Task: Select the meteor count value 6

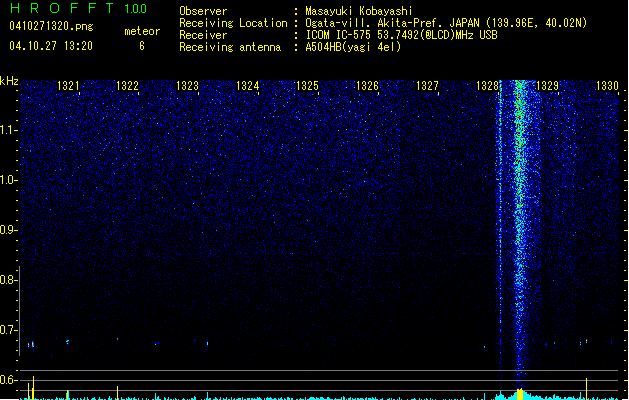Action: [x=142, y=46]
